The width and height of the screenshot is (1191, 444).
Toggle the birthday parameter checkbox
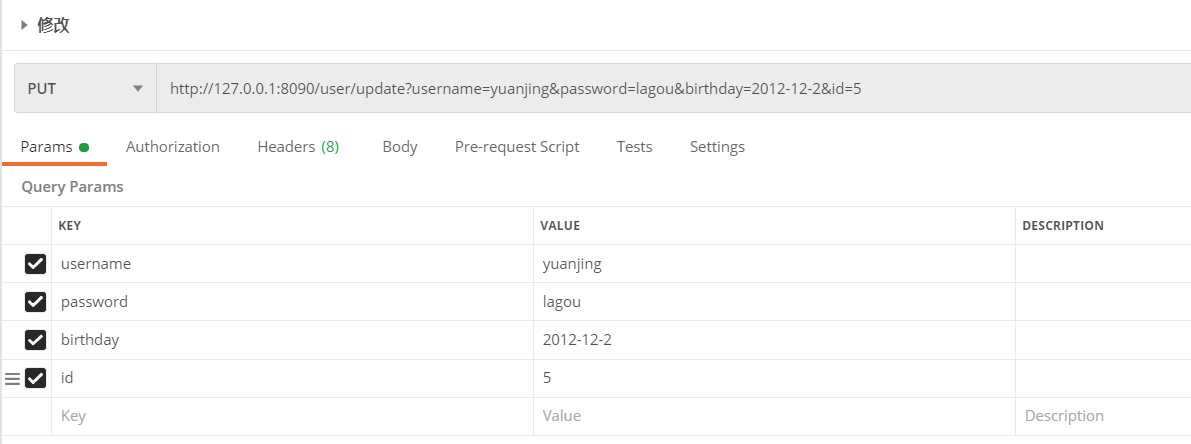(x=35, y=340)
